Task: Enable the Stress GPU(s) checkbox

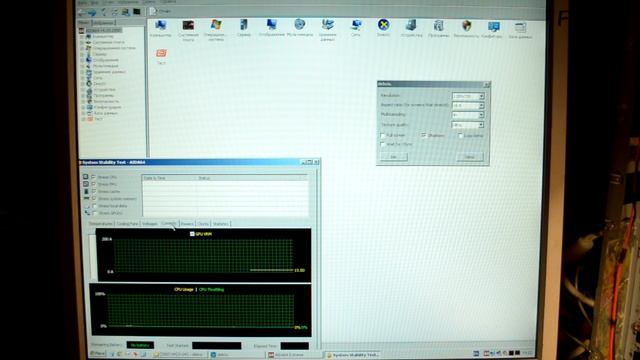Action: click(95, 213)
